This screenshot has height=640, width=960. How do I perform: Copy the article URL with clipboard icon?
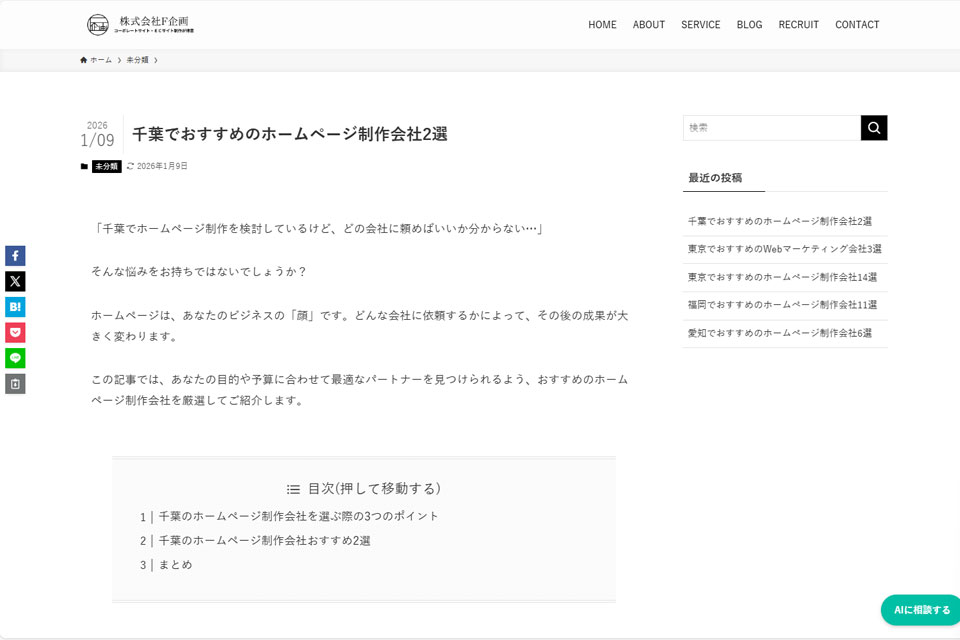14,383
